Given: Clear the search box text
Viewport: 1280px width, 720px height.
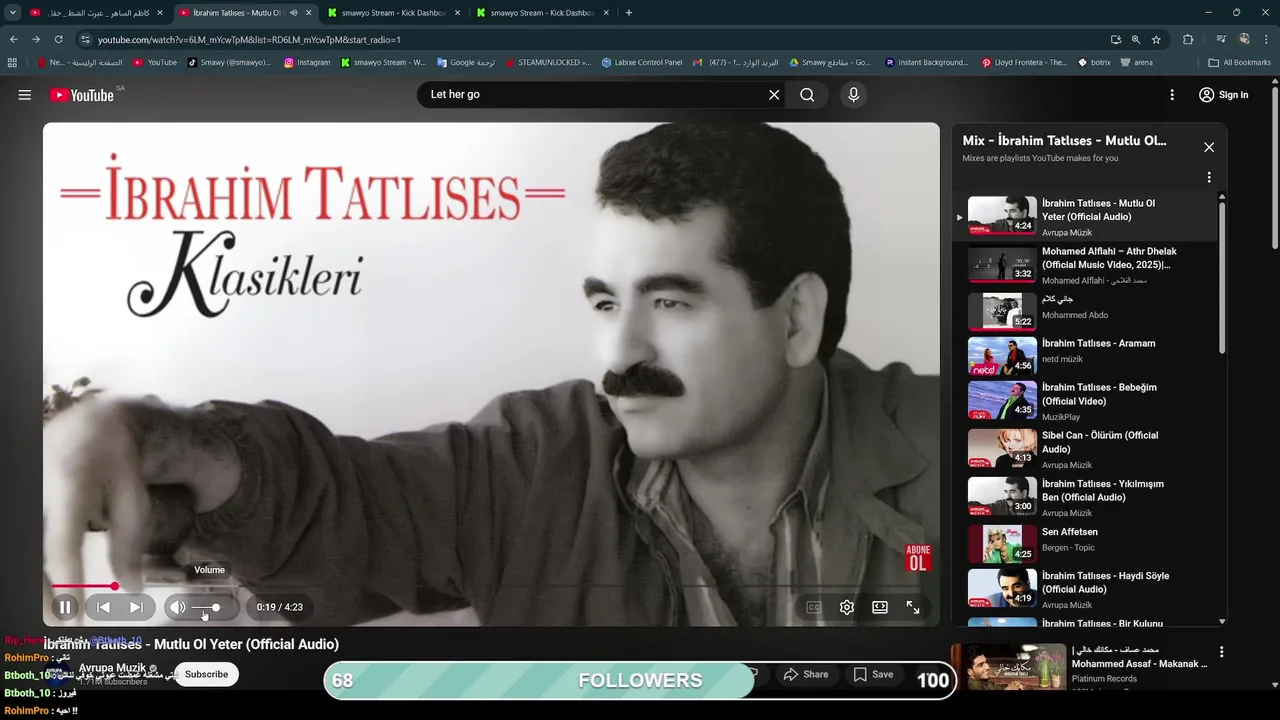Looking at the screenshot, I should pos(774,95).
